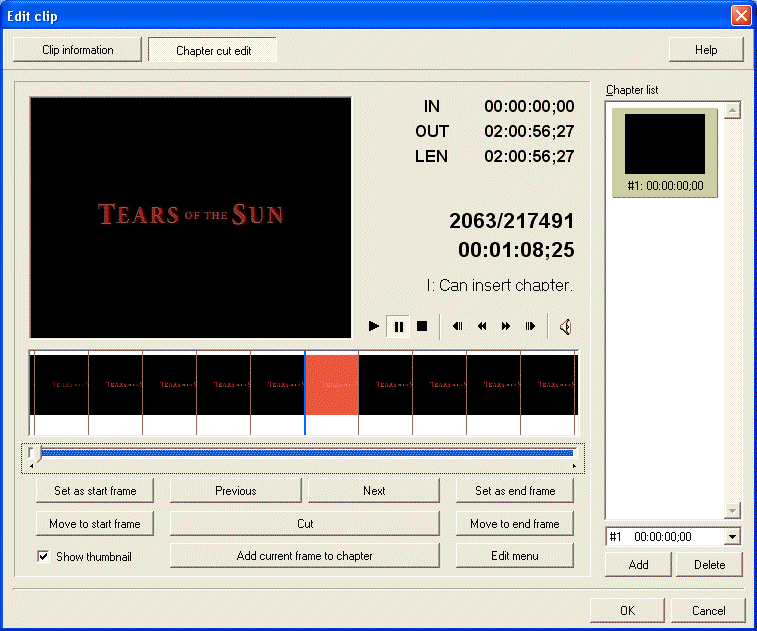Viewport: 757px width, 631px height.
Task: Toggle the speaker audio icon
Action: coord(565,327)
